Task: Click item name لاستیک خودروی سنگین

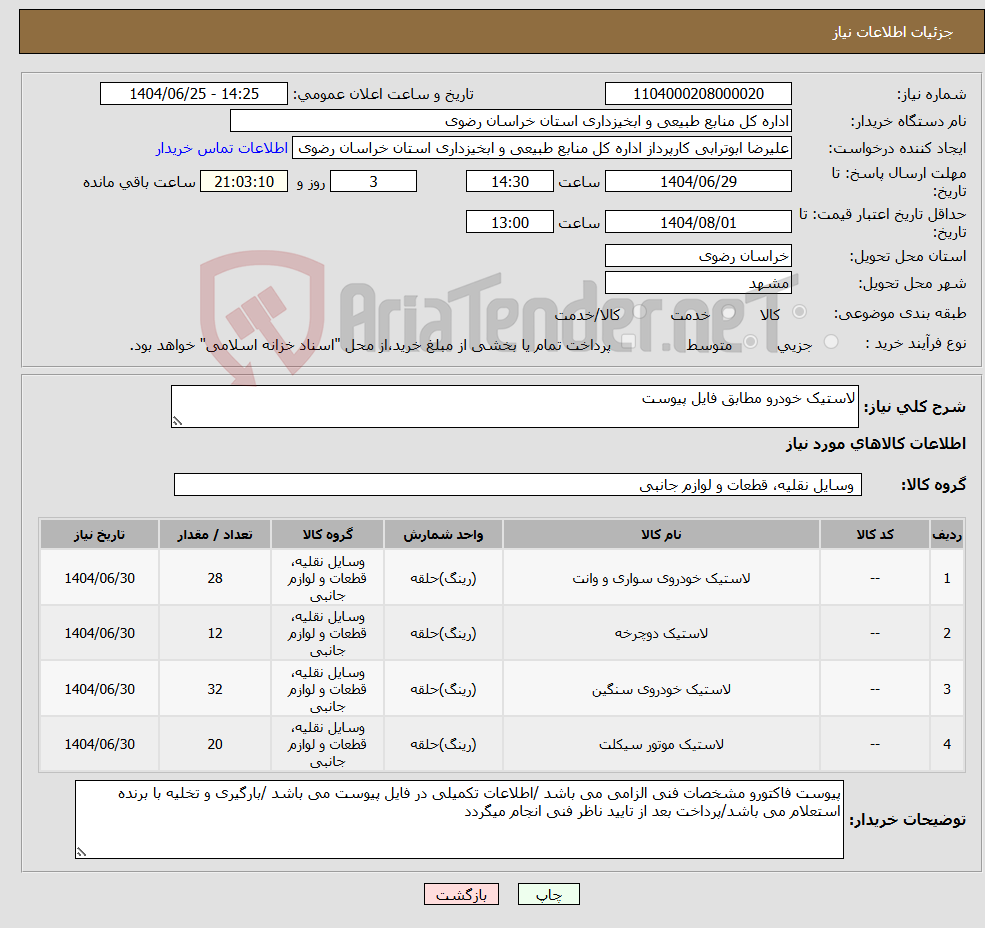Action: (661, 689)
